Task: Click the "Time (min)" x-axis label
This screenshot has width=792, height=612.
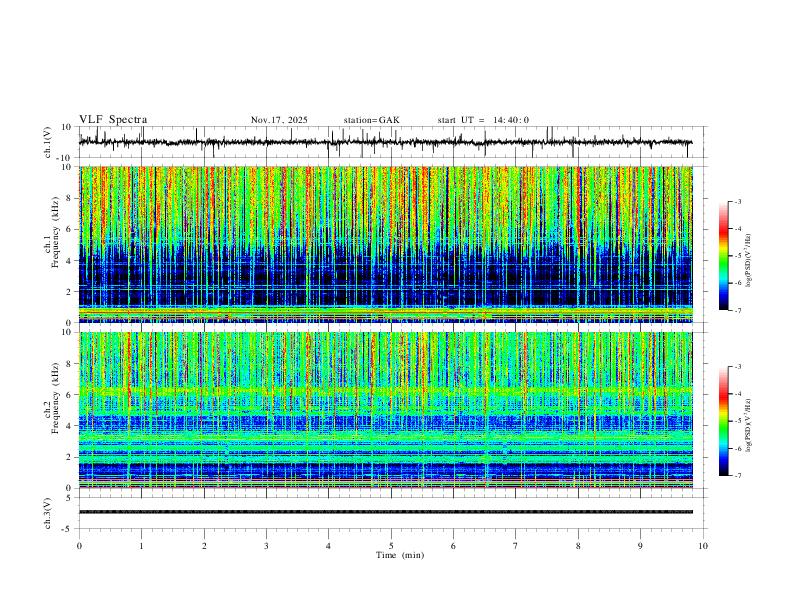Action: click(x=400, y=555)
